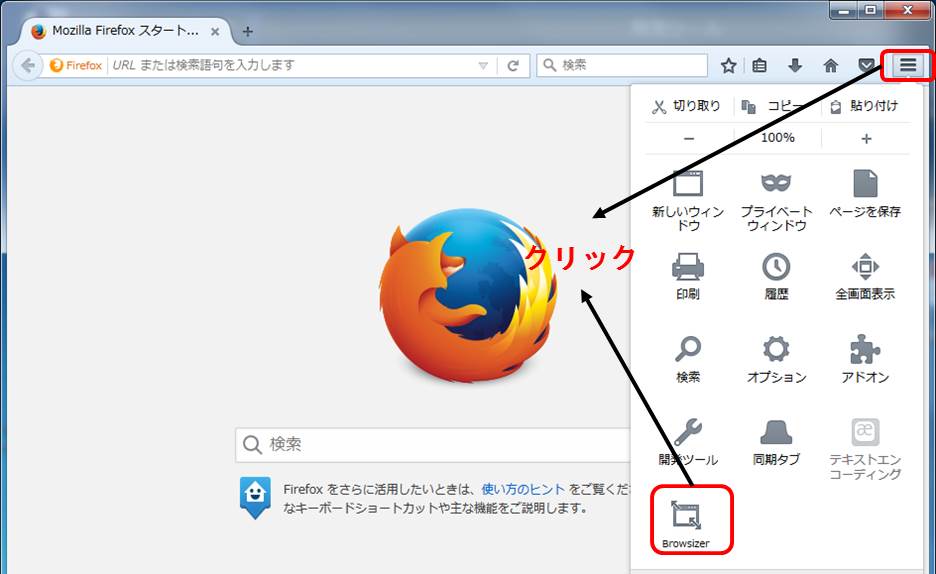The image size is (936, 574).
Task: Go to home page via house icon
Action: click(x=830, y=65)
